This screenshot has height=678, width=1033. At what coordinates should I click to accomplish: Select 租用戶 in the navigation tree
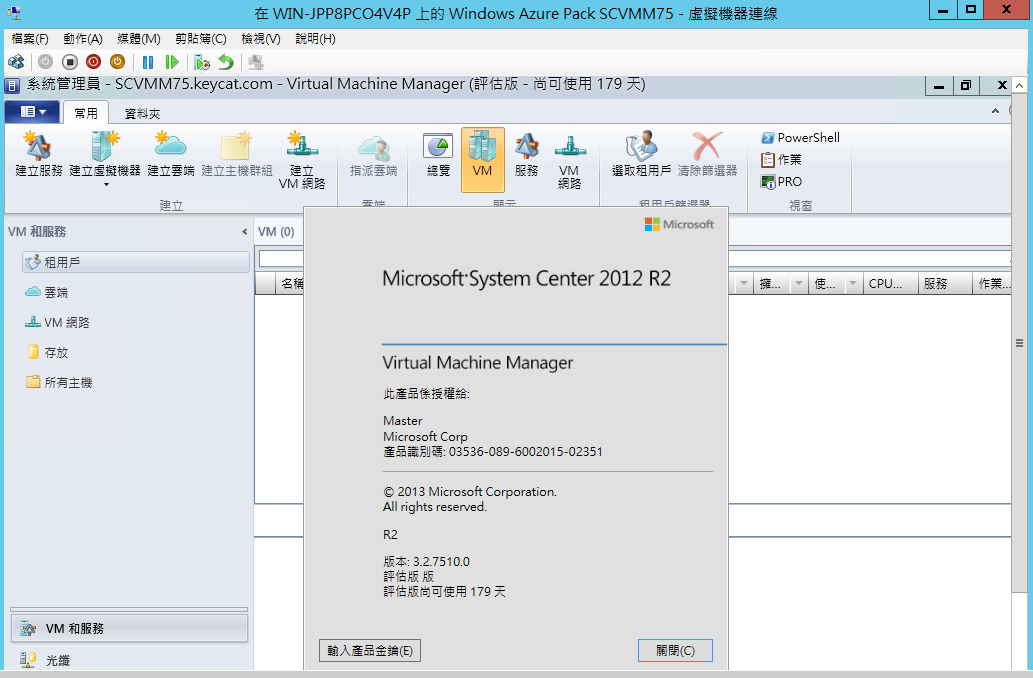click(136, 262)
